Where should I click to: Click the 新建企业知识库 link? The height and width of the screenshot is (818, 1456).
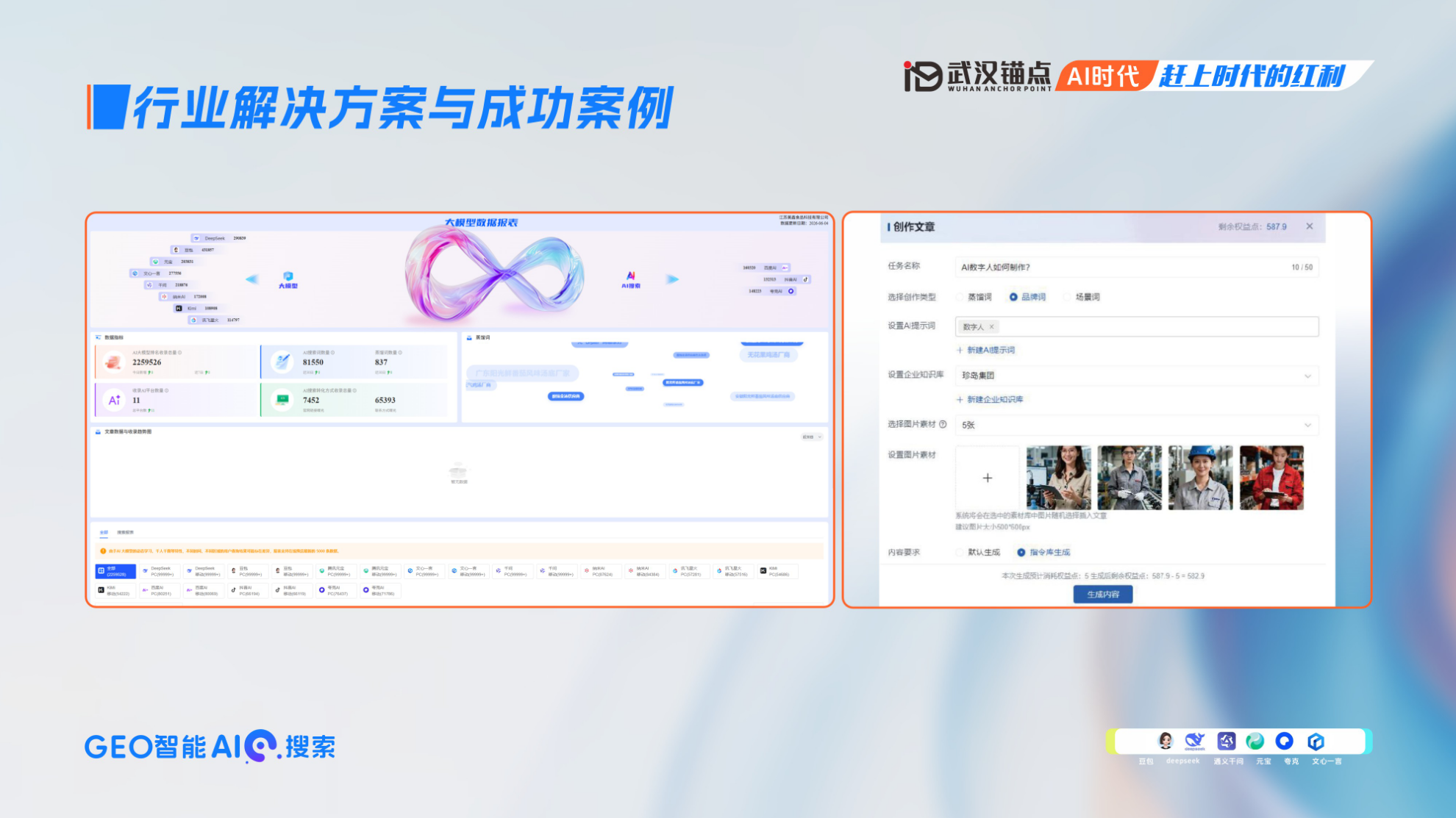(990, 399)
